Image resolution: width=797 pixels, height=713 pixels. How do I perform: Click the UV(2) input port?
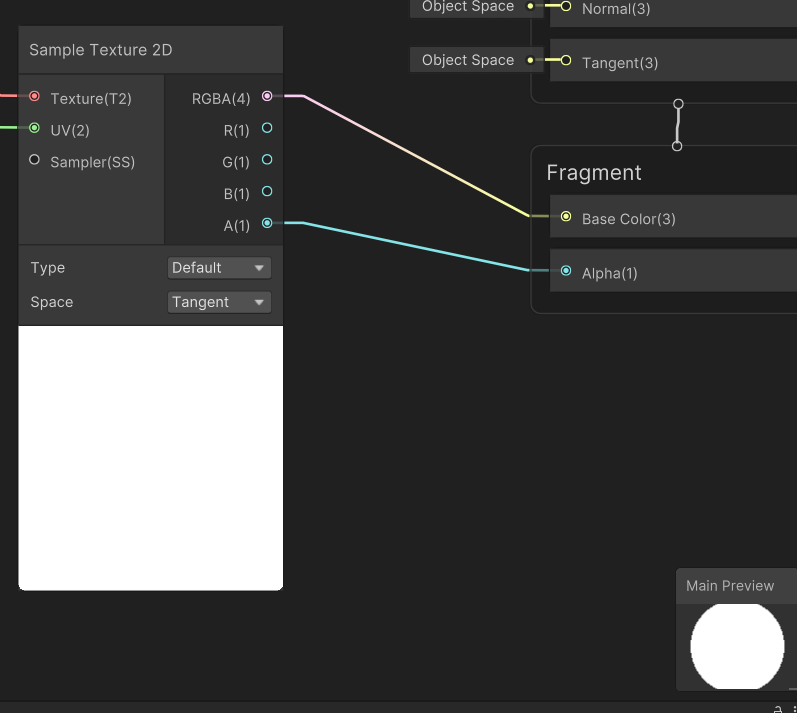pos(34,128)
